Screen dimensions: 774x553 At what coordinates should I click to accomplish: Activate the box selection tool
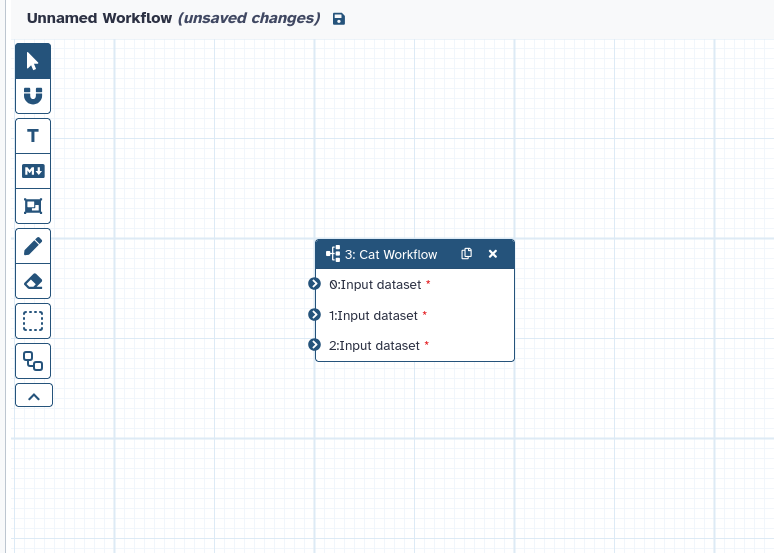point(33,321)
